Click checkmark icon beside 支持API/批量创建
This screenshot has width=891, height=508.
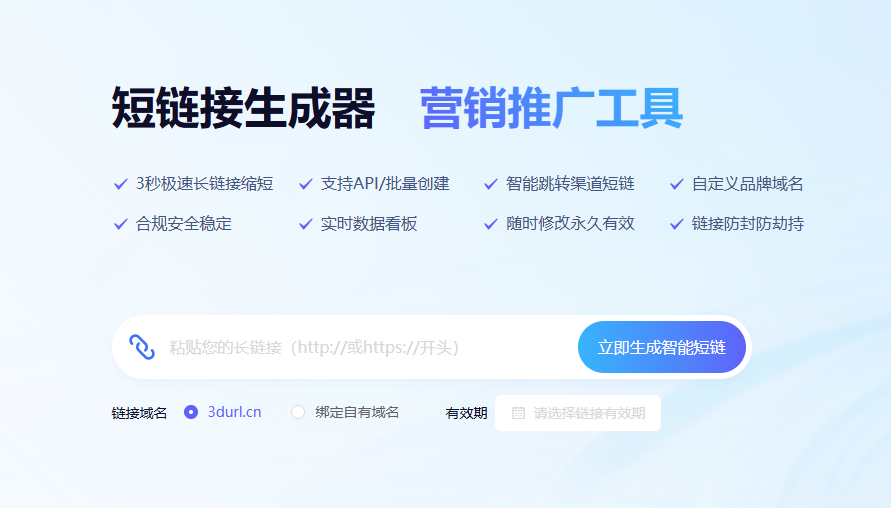coord(306,184)
